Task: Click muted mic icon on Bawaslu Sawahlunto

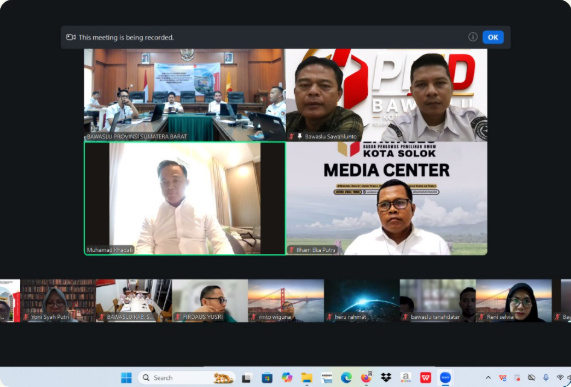Action: coord(291,137)
